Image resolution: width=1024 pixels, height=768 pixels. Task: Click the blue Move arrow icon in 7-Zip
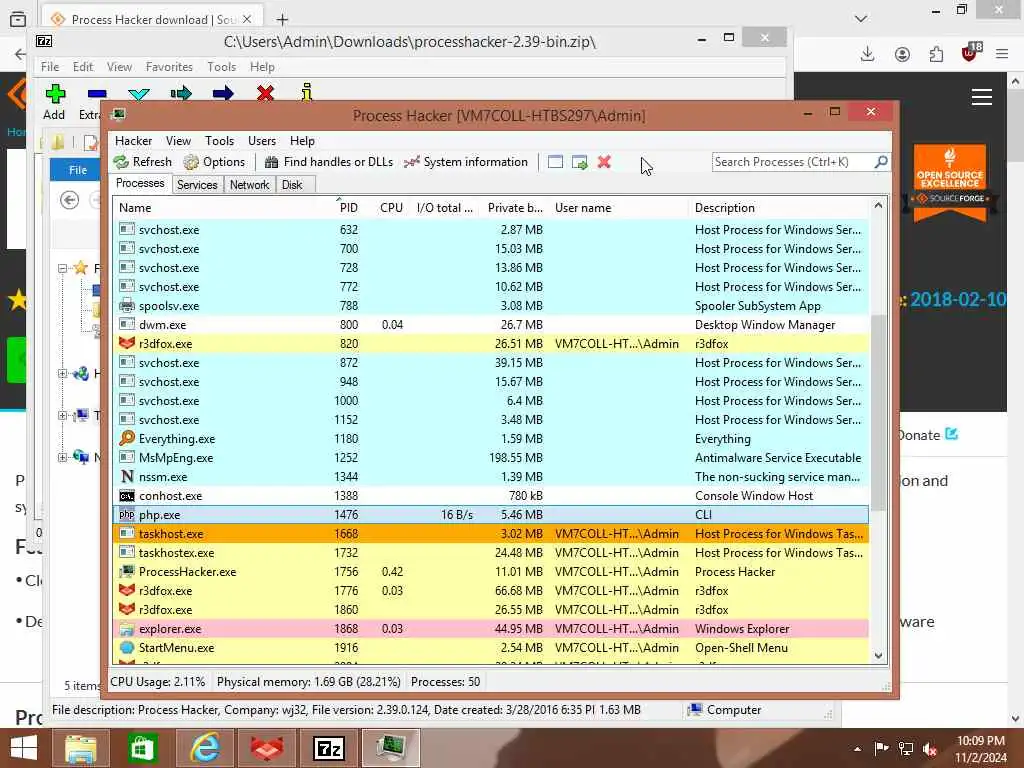tap(223, 93)
